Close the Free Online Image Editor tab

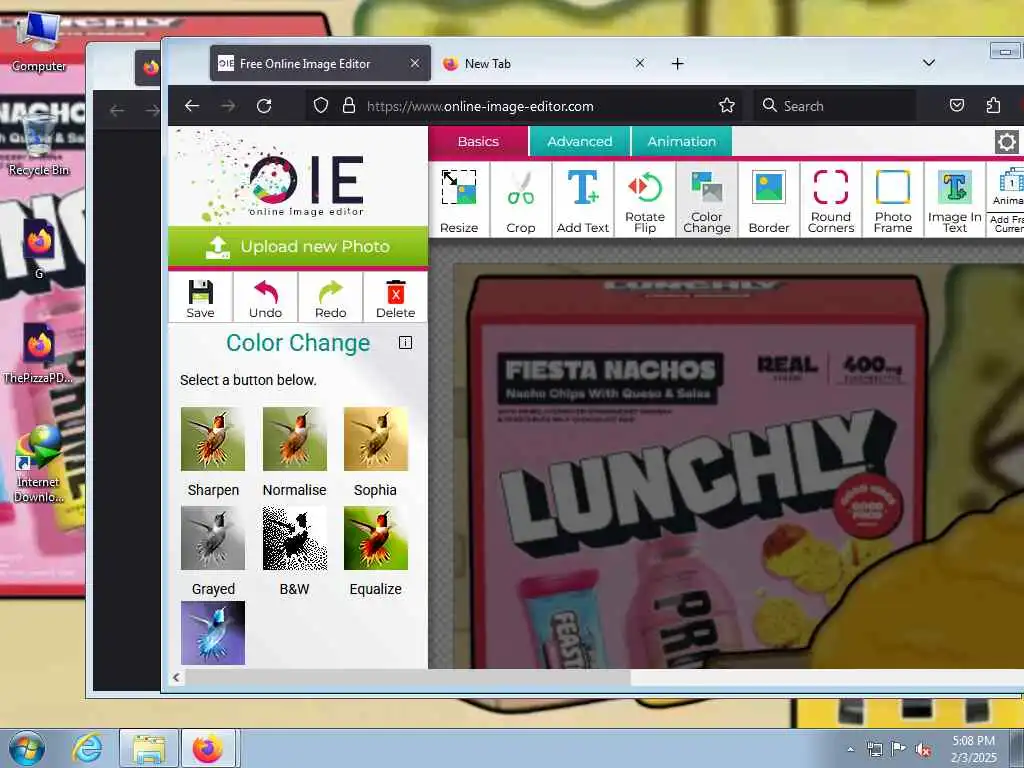tap(415, 63)
